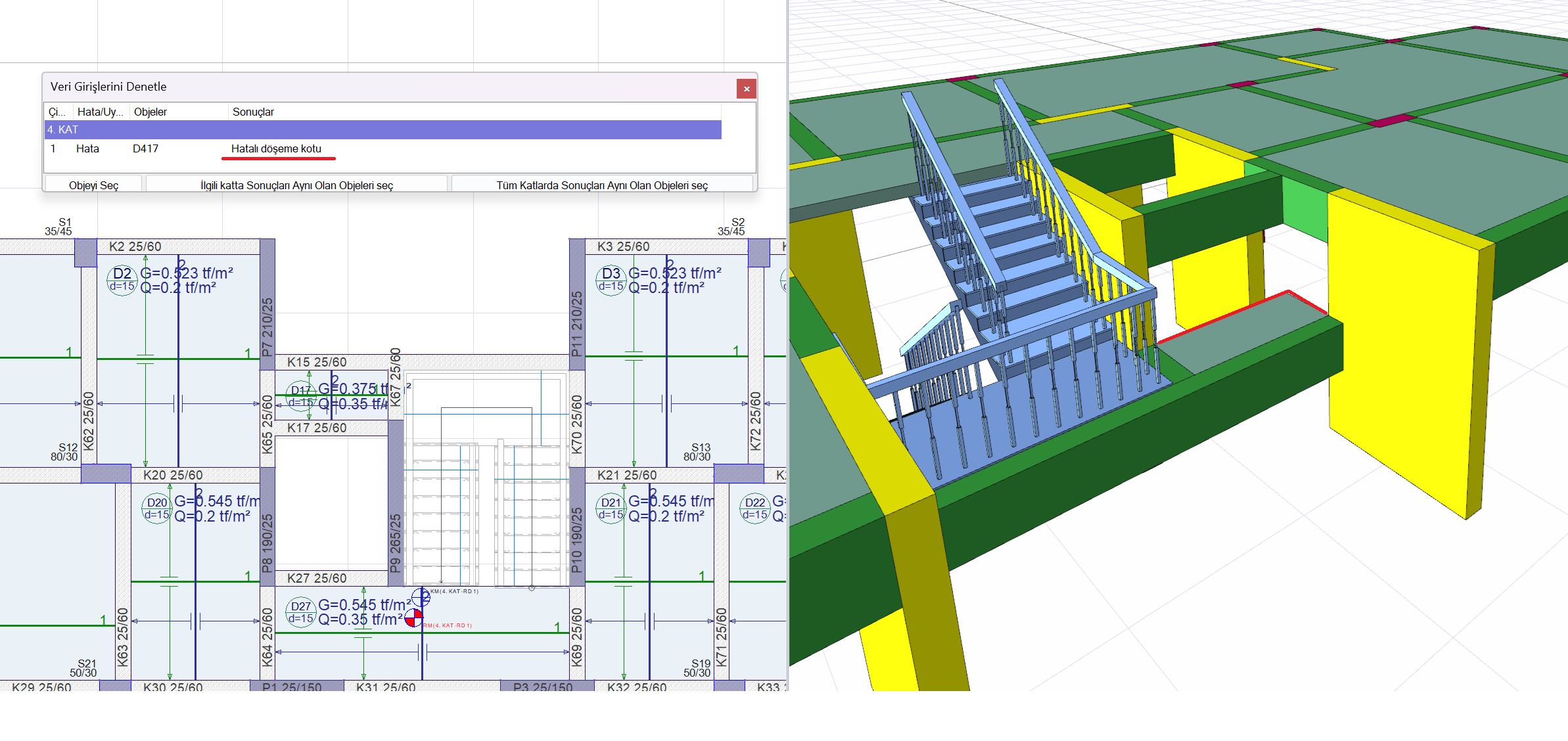Select the 4. KAT group row
Screen dimensions: 1568x741
tap(383, 129)
